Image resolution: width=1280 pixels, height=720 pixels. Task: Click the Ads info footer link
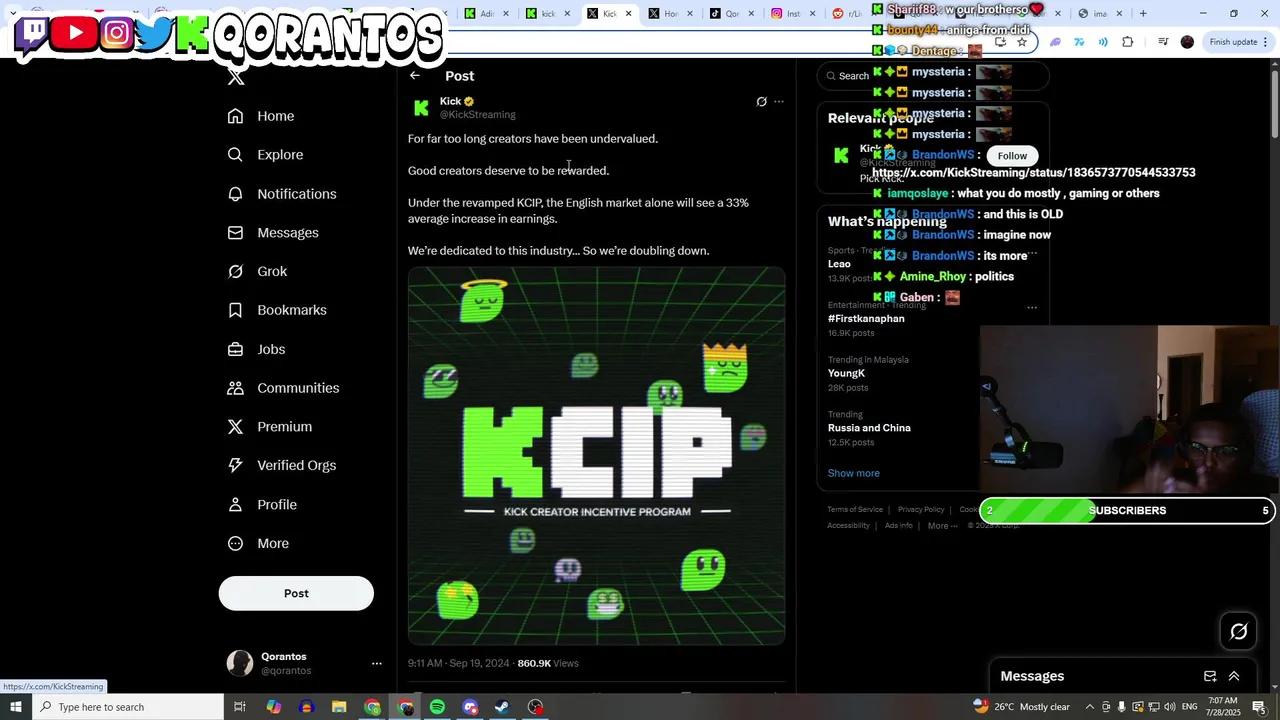tap(899, 526)
